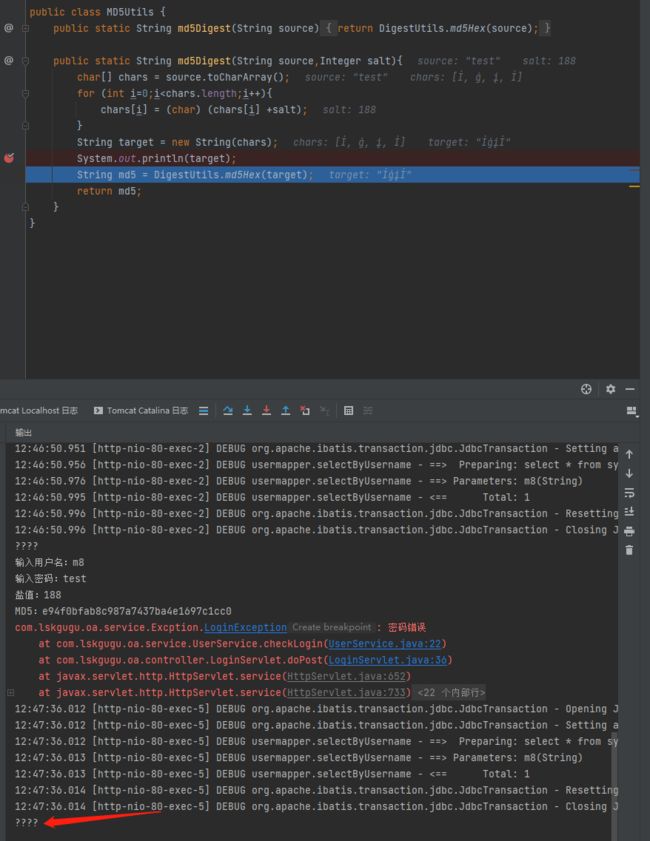Click the console down arrow icon
650x841 pixels.
click(629, 474)
